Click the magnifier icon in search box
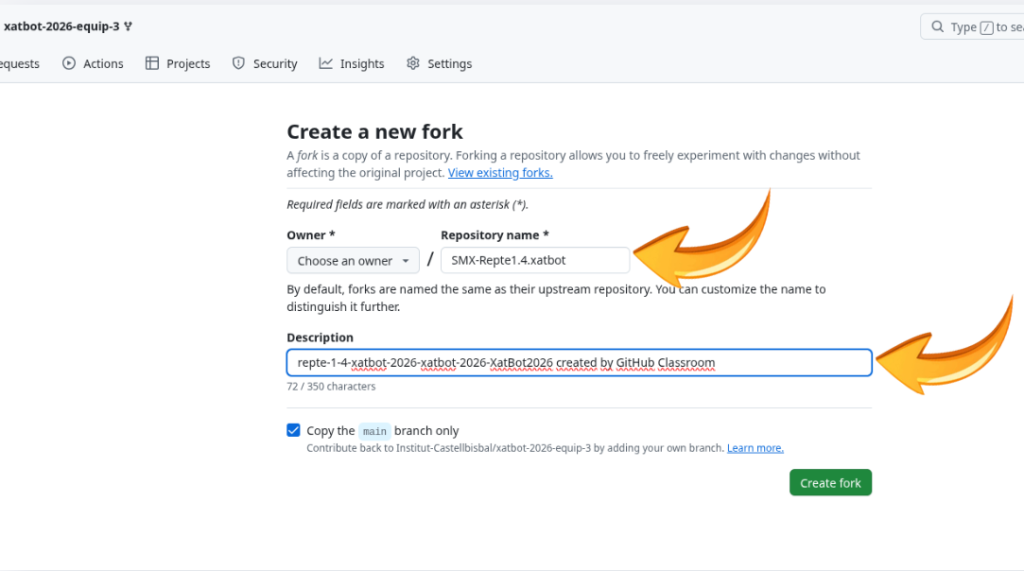The width and height of the screenshot is (1024, 571). coord(937,27)
